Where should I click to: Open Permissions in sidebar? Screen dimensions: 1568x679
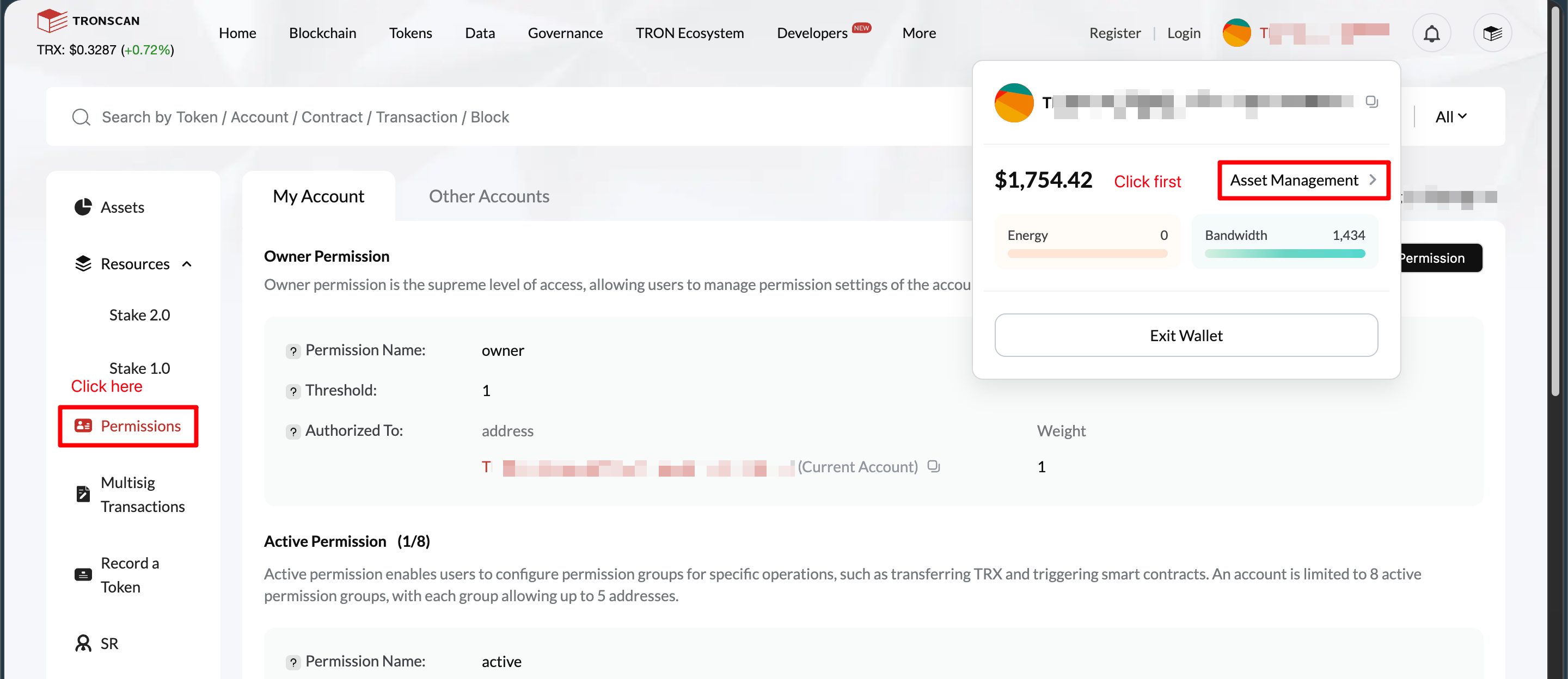click(x=128, y=426)
